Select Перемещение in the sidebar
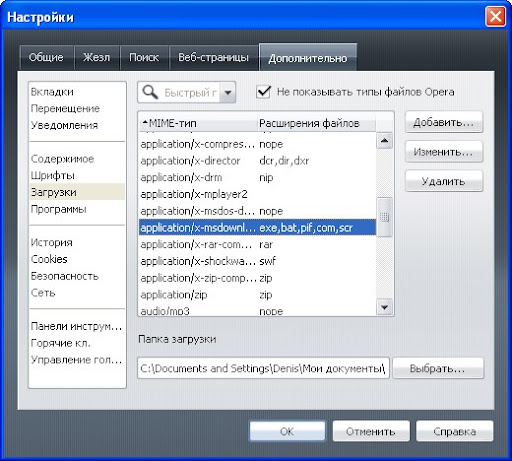 pyautogui.click(x=77, y=108)
